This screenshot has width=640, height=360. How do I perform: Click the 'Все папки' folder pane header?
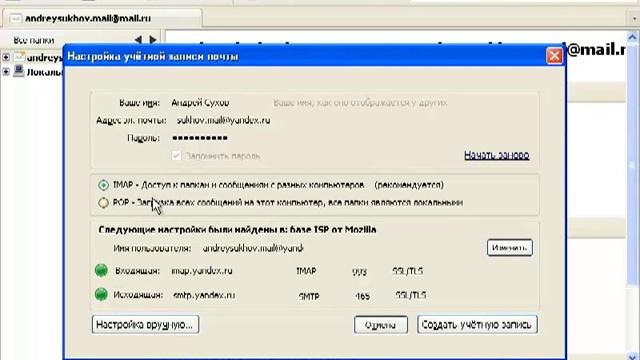coord(33,40)
